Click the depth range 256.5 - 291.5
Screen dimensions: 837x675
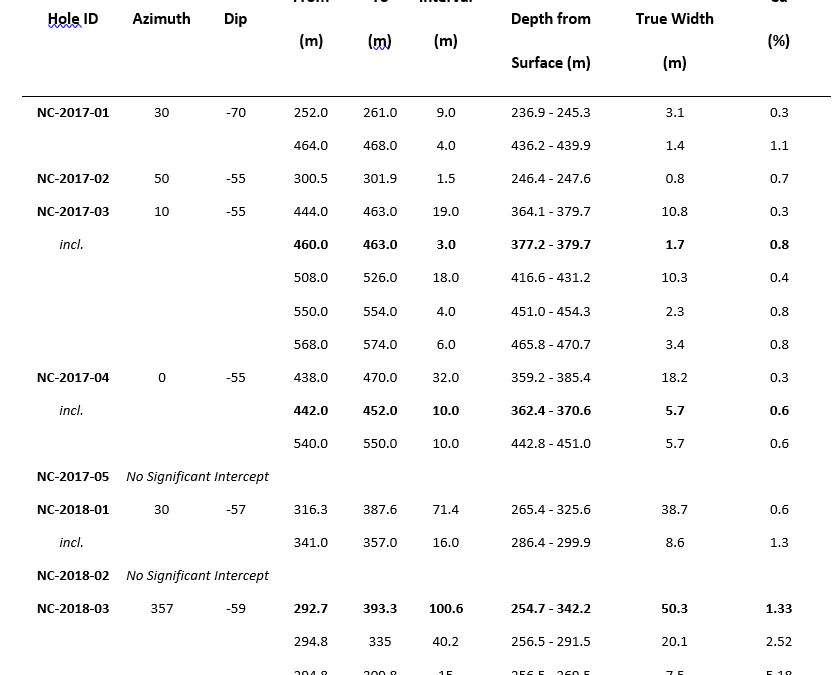click(x=551, y=641)
